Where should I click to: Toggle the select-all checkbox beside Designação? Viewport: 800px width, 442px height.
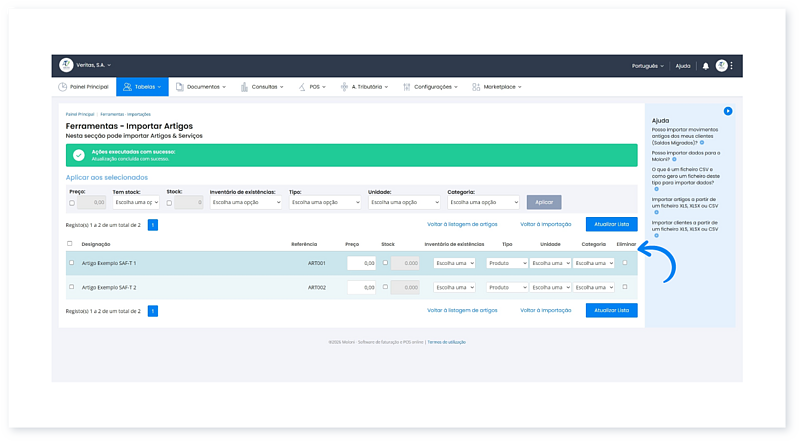tap(70, 244)
